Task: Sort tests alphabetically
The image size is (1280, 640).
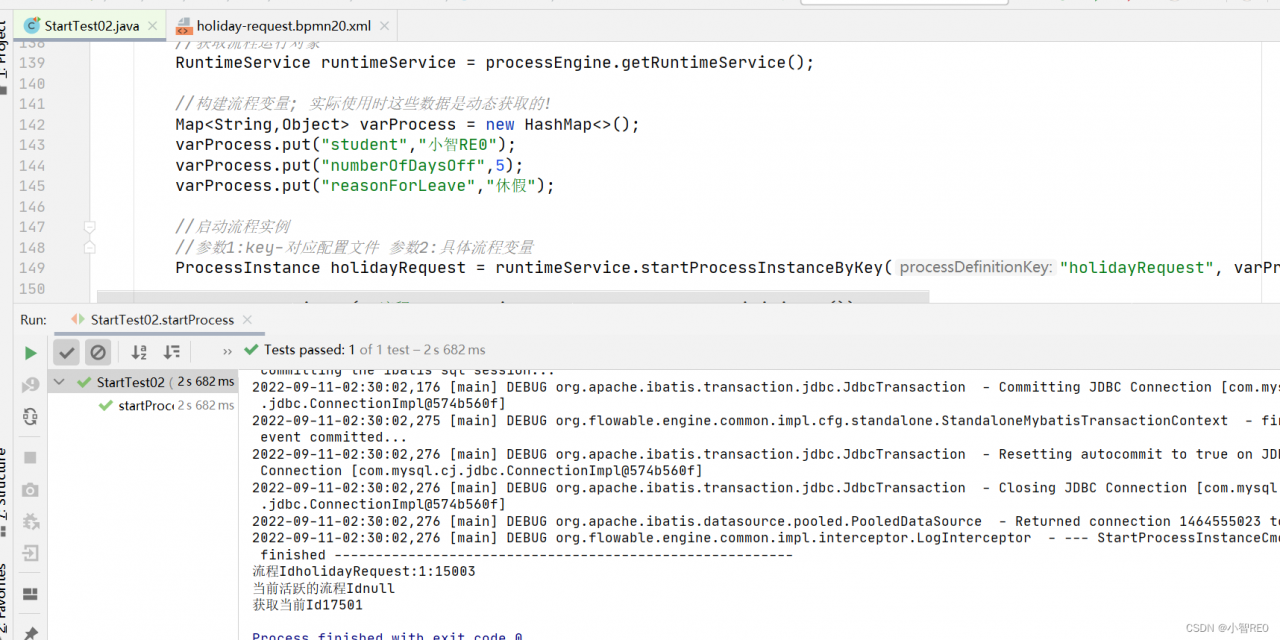Action: point(139,351)
